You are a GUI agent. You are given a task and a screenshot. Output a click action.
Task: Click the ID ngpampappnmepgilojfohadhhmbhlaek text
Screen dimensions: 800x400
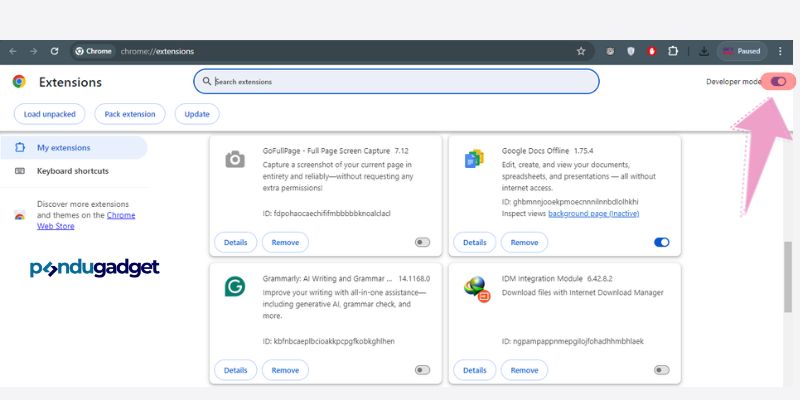[x=572, y=341]
